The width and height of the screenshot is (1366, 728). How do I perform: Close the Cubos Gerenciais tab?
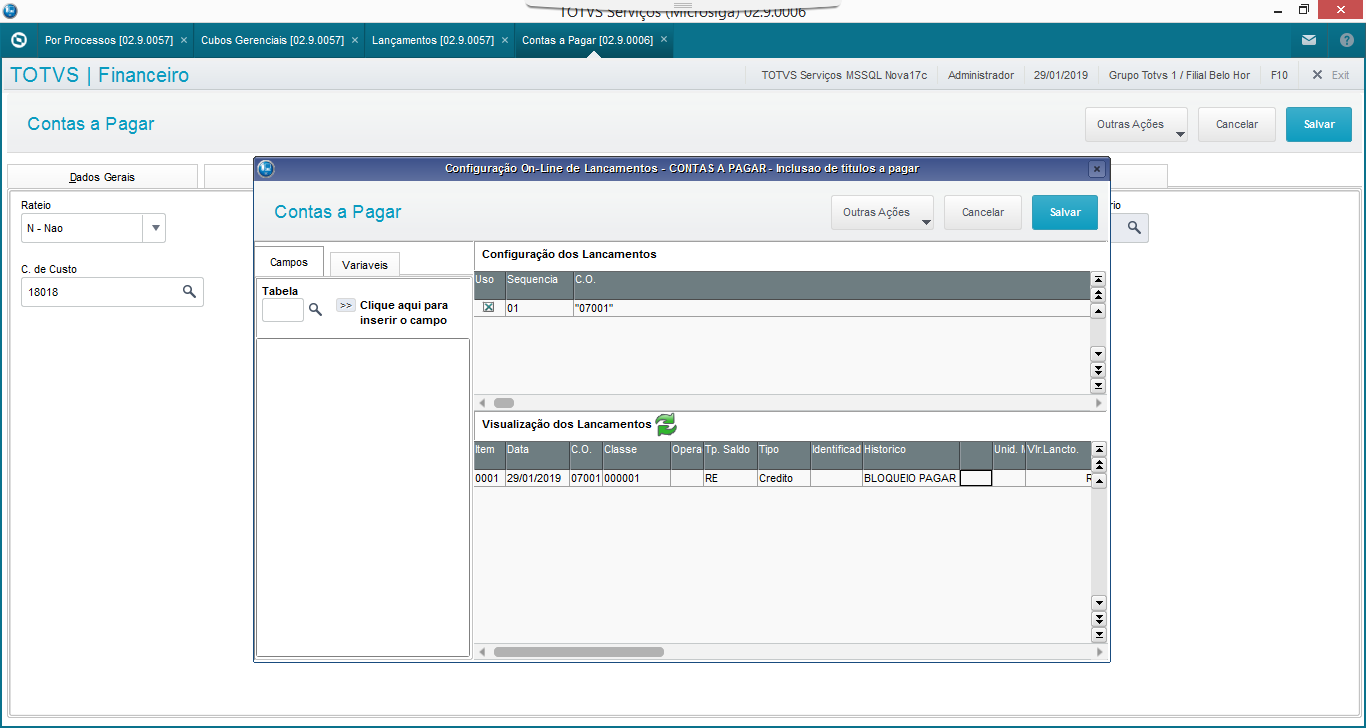coord(354,41)
